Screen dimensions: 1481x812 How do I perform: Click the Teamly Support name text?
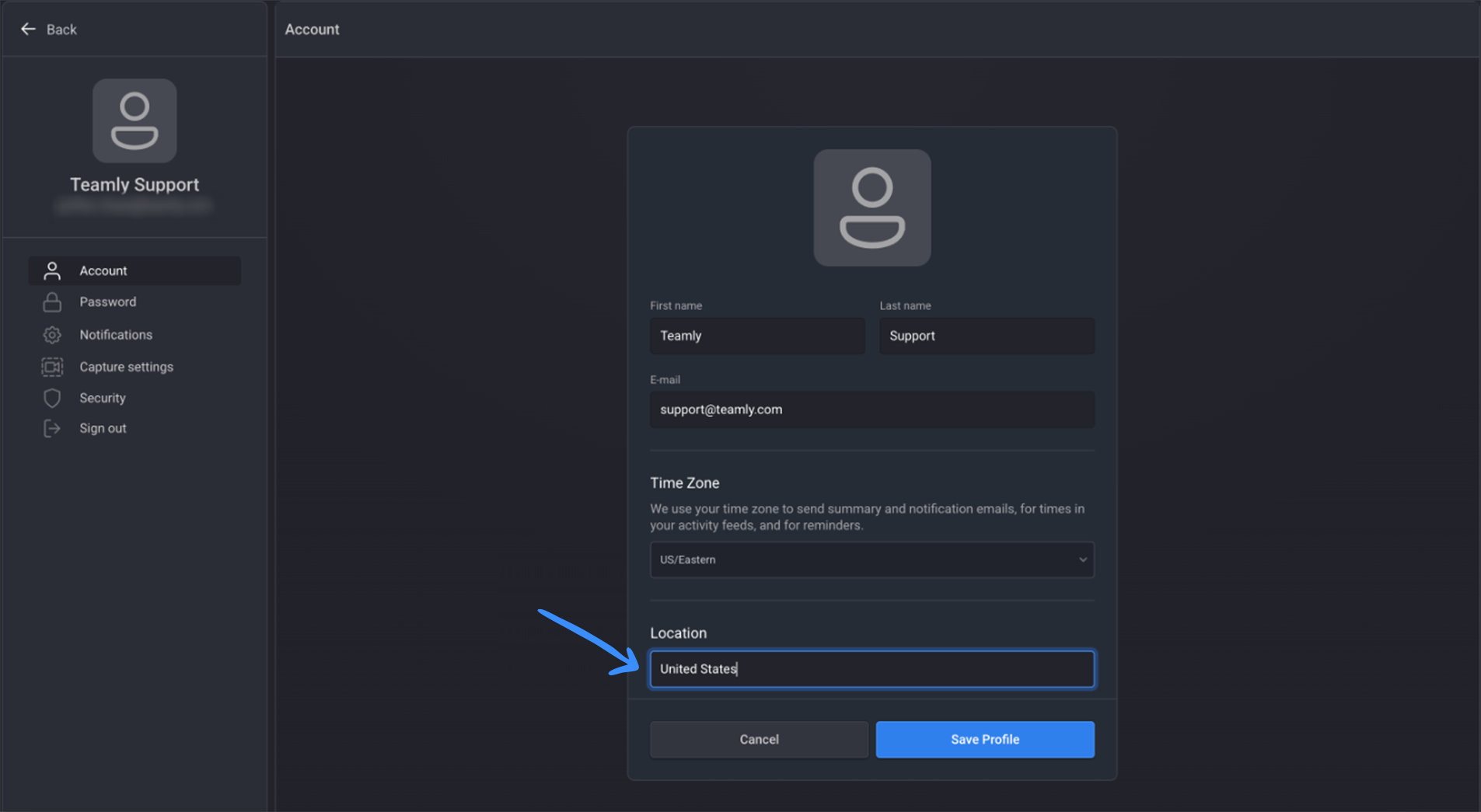click(x=134, y=185)
